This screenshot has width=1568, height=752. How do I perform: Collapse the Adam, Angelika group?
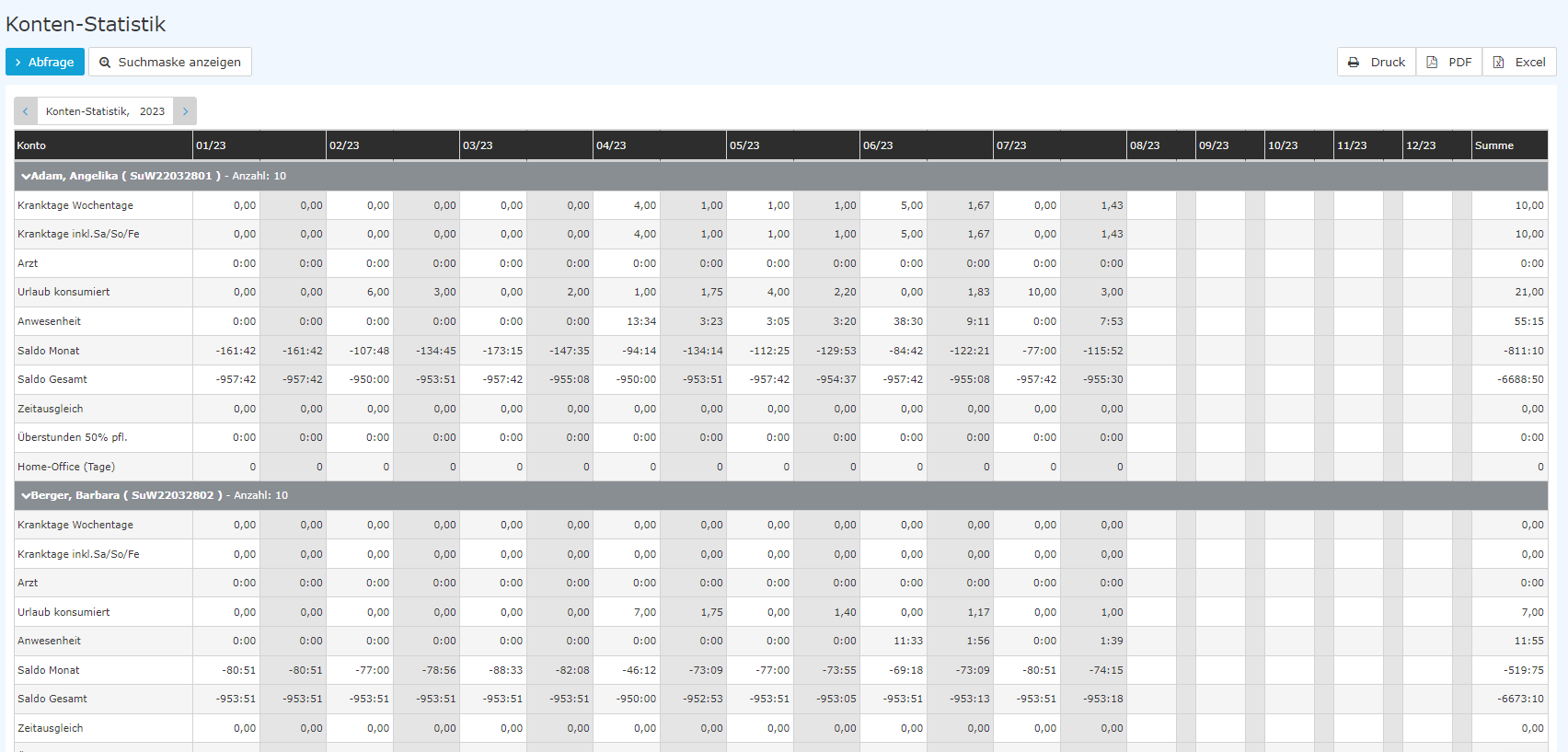pos(26,176)
